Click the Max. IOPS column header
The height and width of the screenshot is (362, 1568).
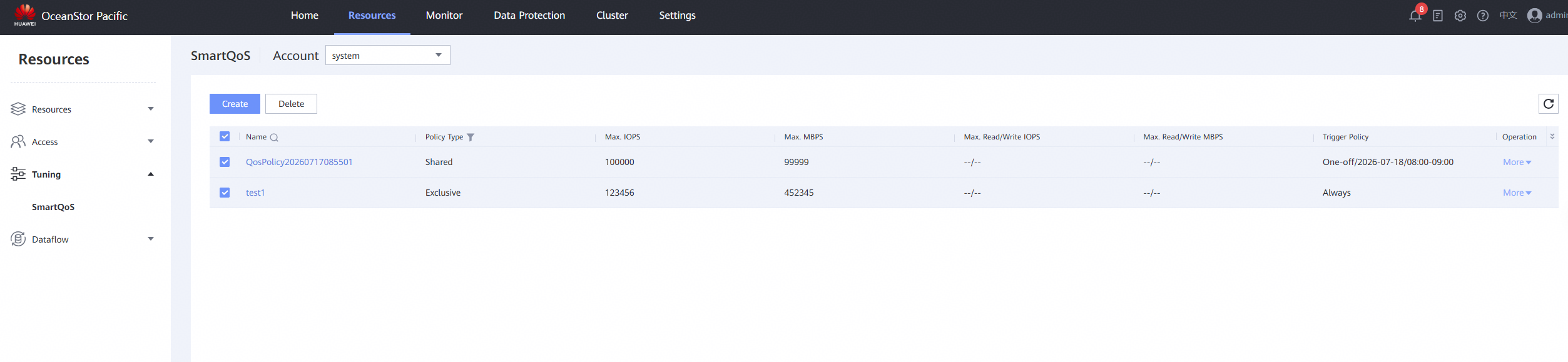click(x=623, y=137)
